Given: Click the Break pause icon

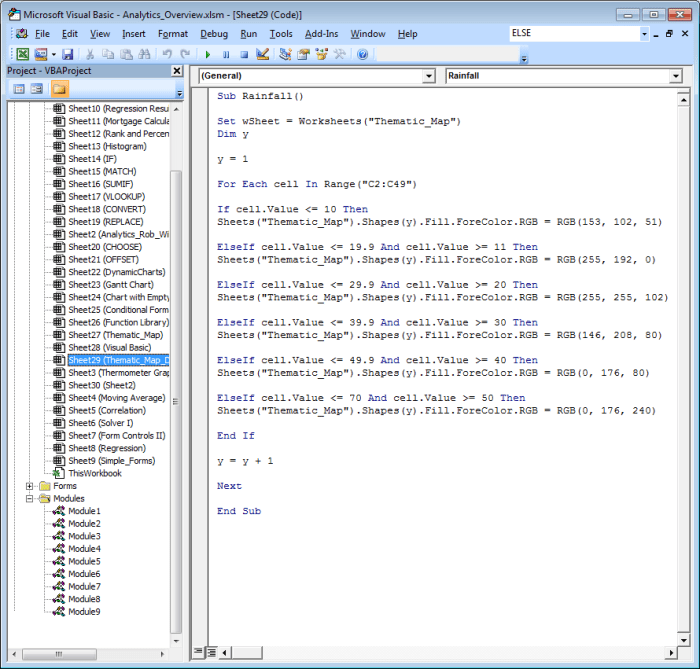Looking at the screenshot, I should [x=226, y=54].
